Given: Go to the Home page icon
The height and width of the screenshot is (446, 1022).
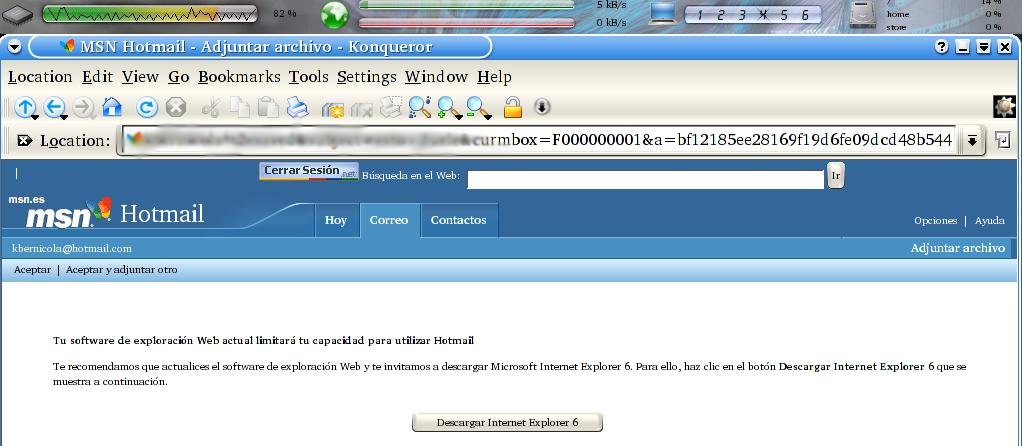Looking at the screenshot, I should point(112,106).
